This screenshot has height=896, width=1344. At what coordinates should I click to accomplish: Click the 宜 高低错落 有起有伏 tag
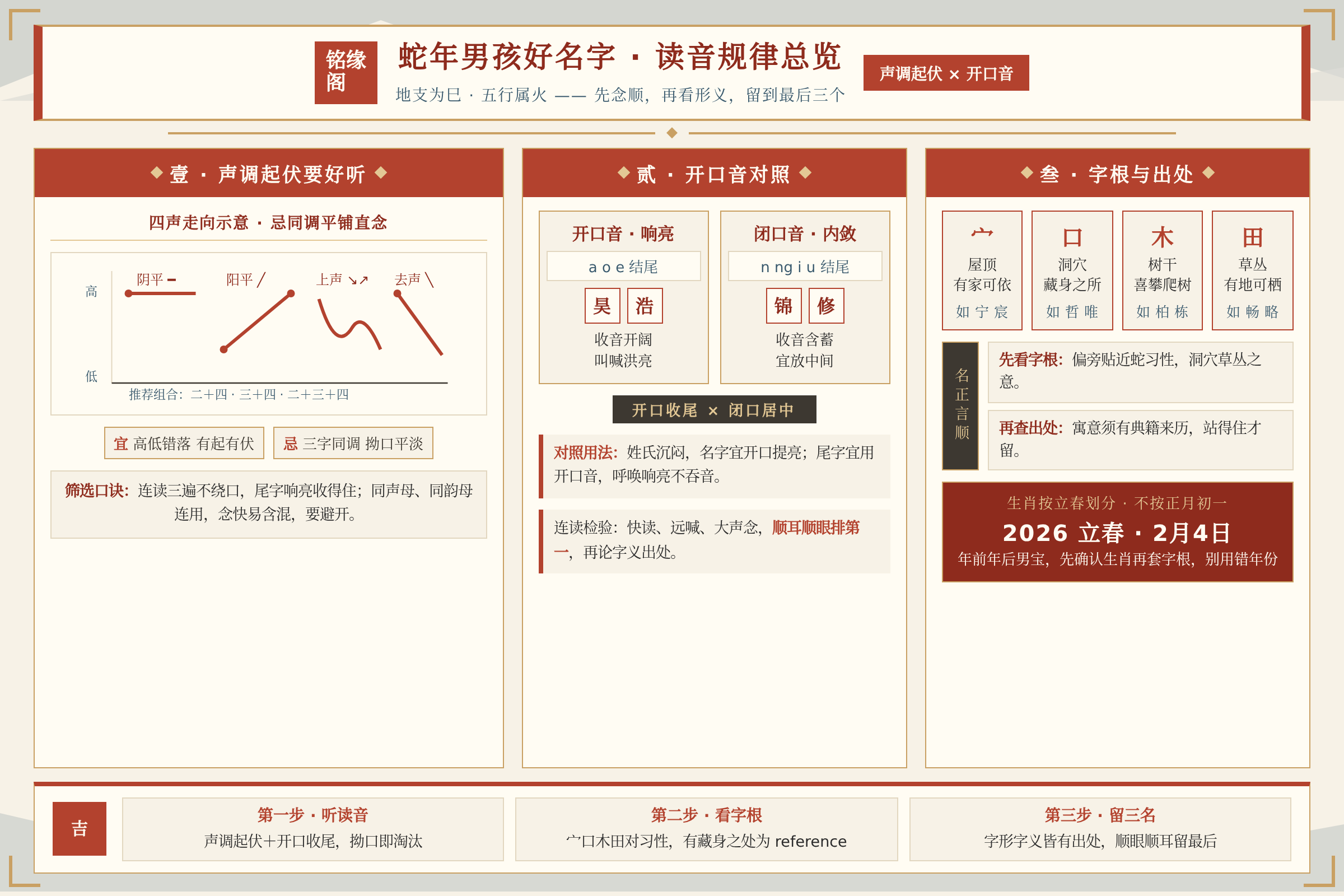(x=184, y=443)
